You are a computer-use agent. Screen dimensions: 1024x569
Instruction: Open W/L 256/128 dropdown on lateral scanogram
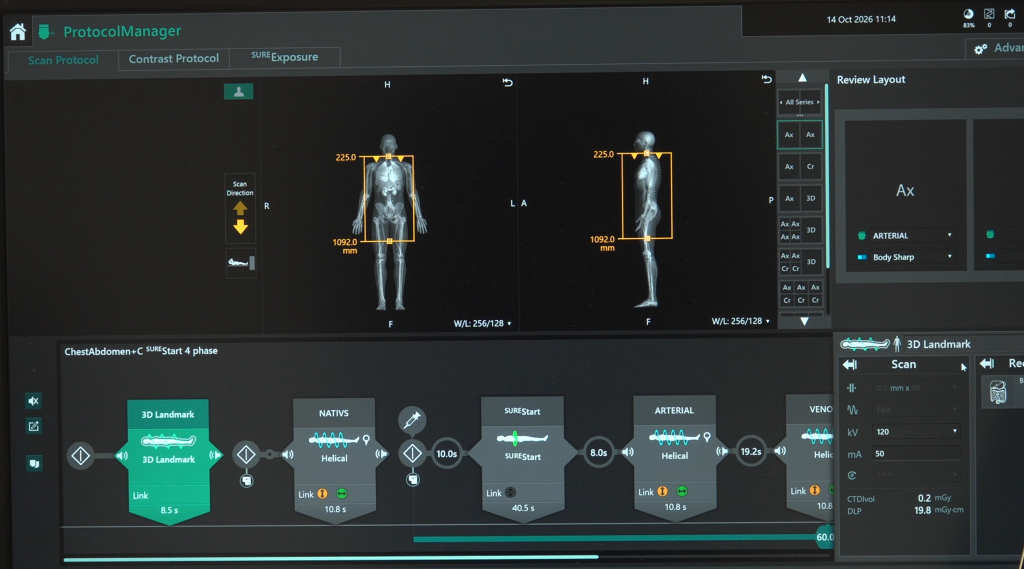click(x=741, y=321)
